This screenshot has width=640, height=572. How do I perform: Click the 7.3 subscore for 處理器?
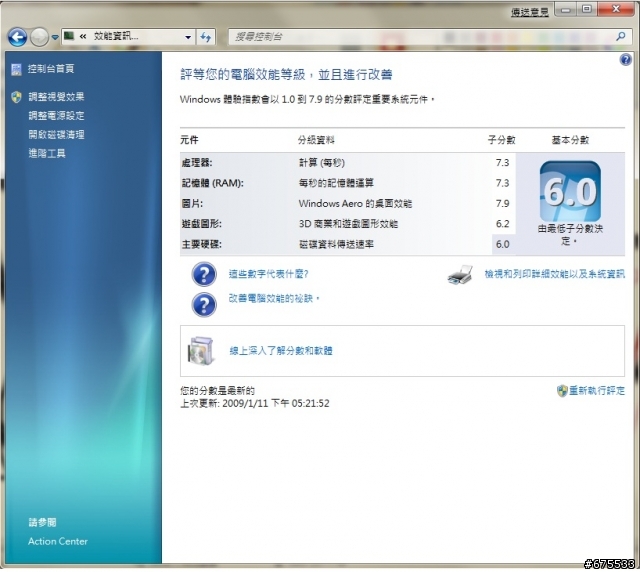pos(502,162)
